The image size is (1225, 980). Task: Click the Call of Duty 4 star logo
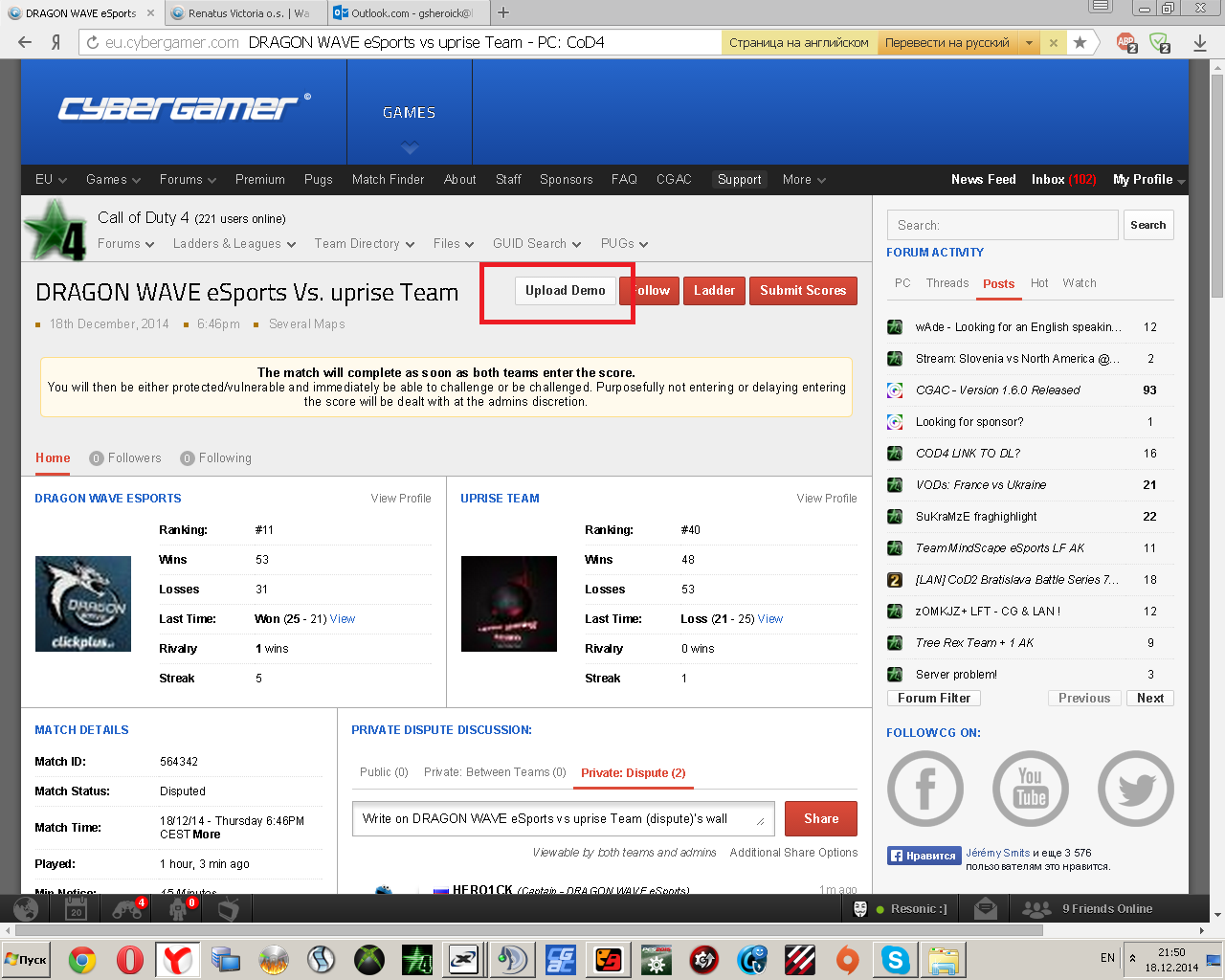[56, 231]
